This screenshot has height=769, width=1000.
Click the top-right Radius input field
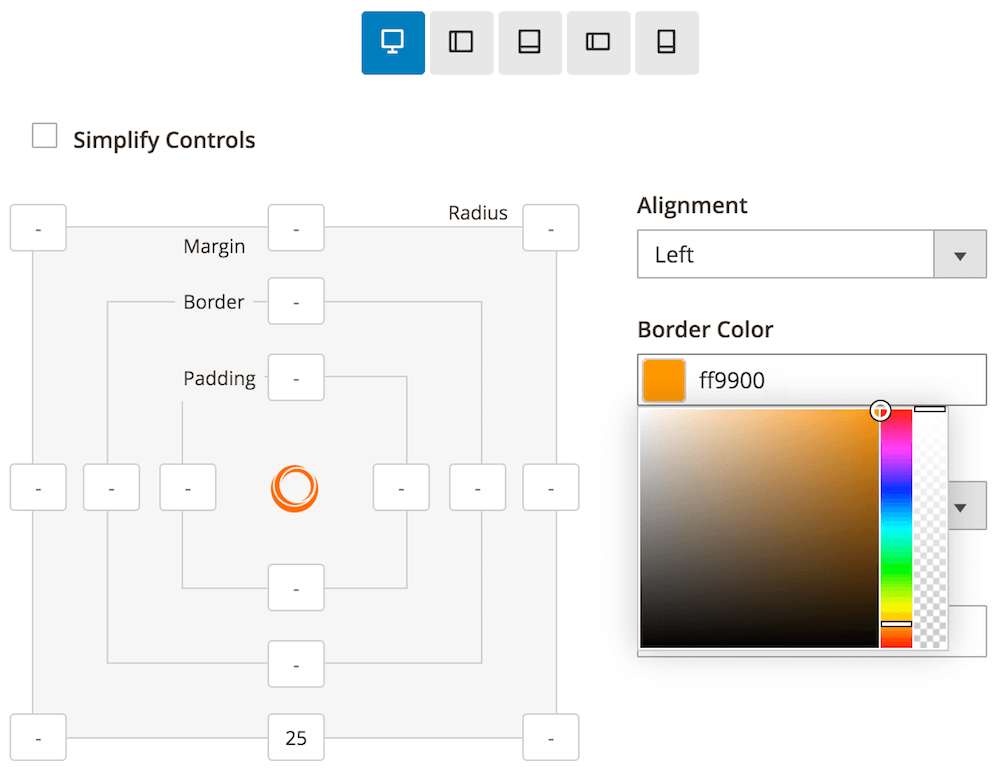(x=550, y=227)
